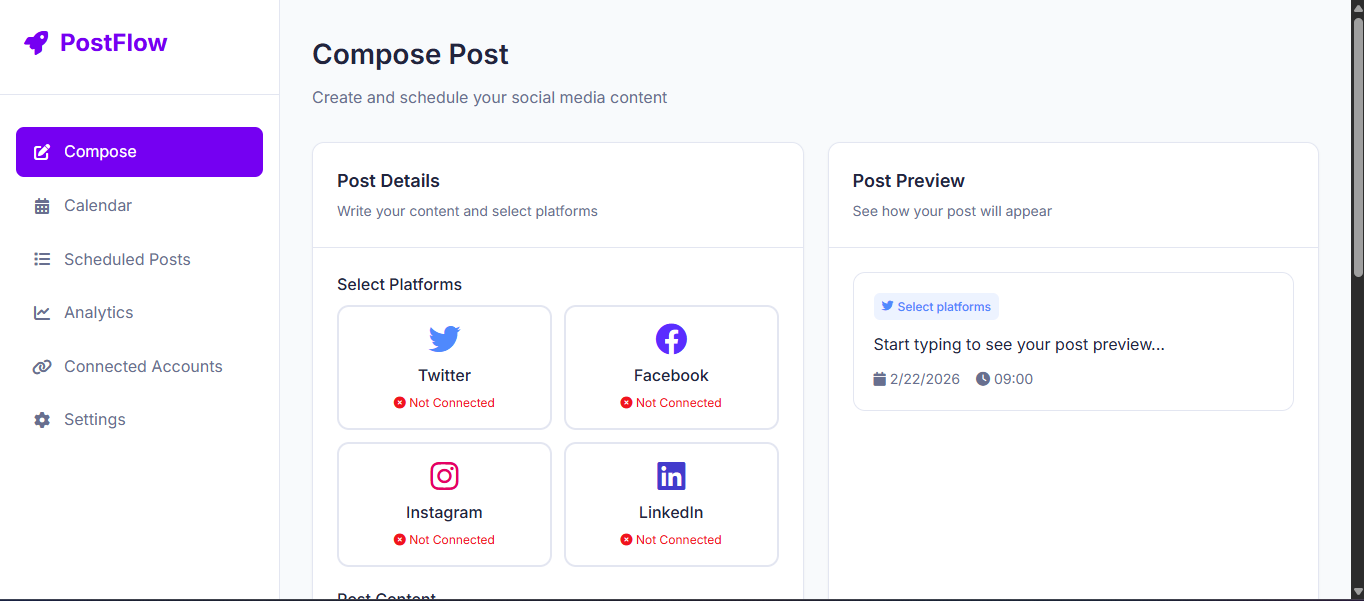The height and width of the screenshot is (601, 1364).
Task: Click the post preview placeholder text area
Action: coord(1019,344)
